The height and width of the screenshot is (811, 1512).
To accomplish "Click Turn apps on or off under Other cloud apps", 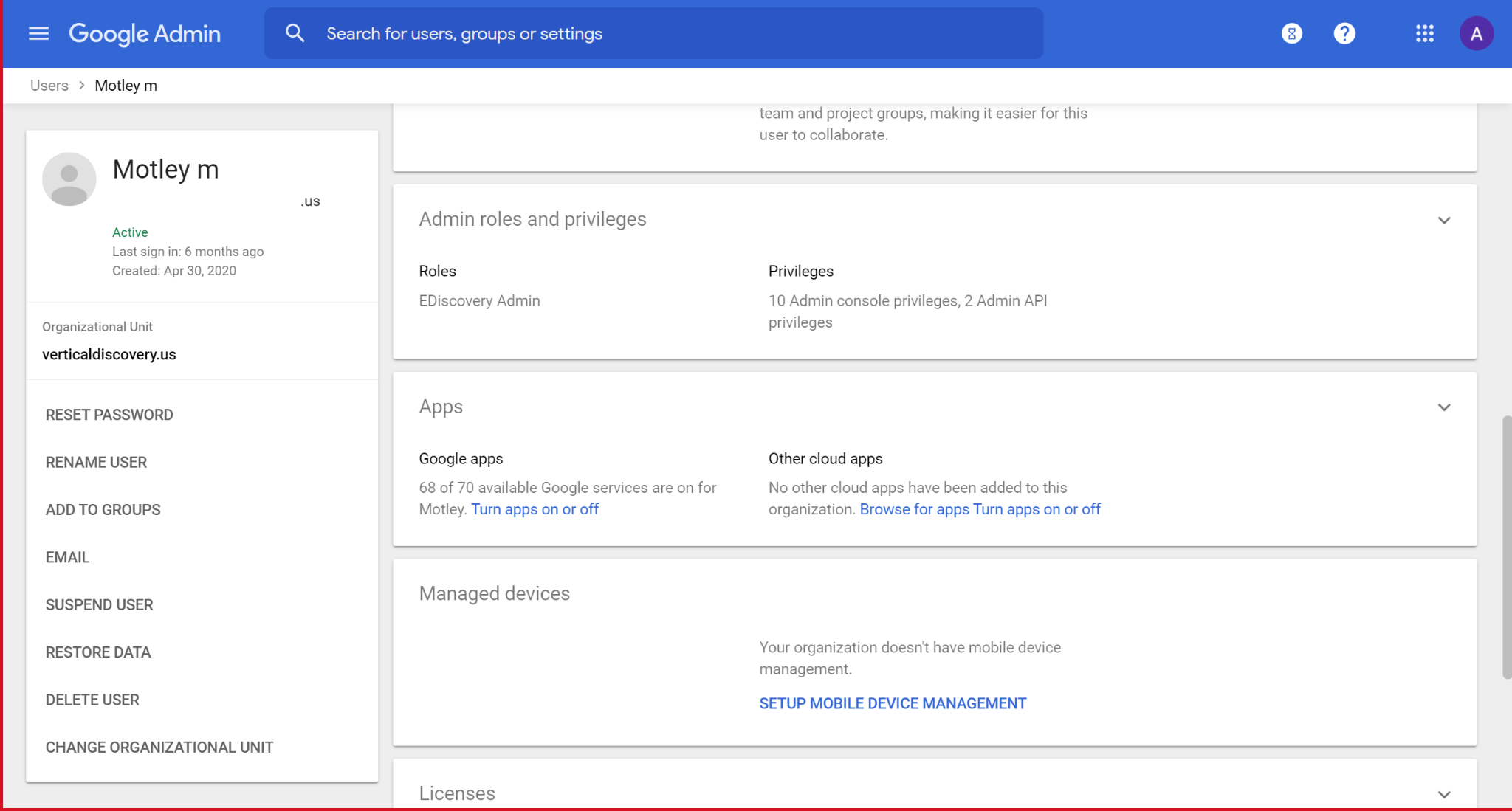I will 1037,509.
